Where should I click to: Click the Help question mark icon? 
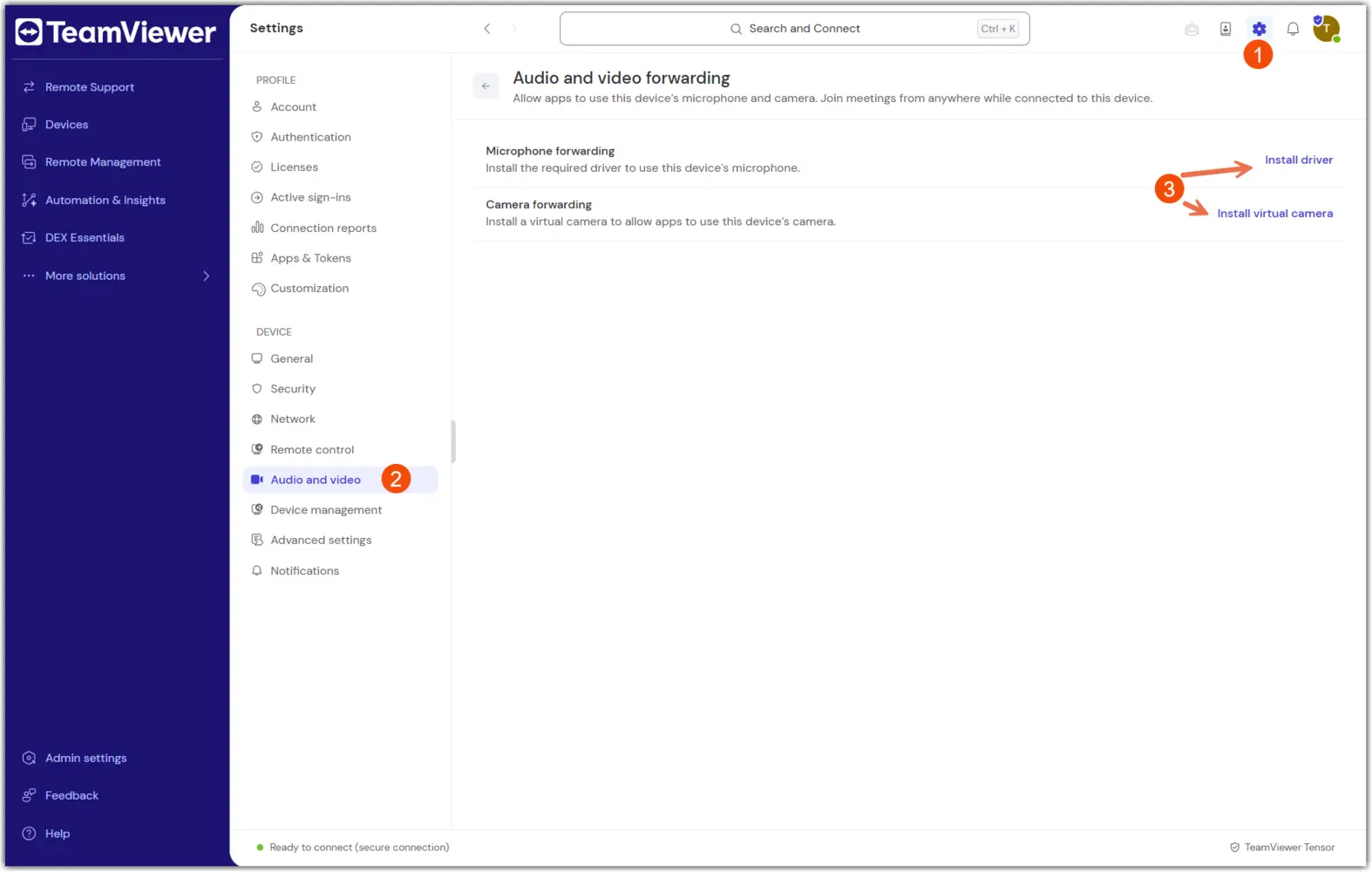pyautogui.click(x=29, y=834)
